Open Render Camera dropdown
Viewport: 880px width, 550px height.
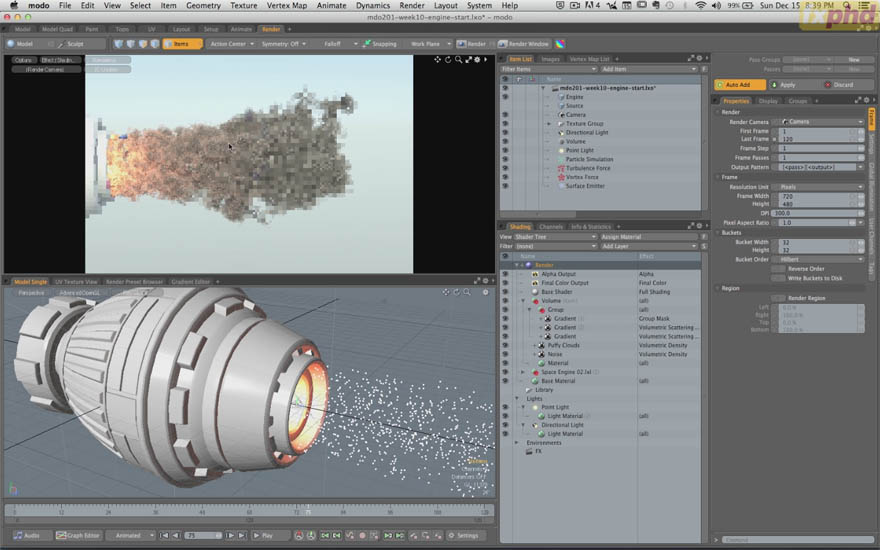click(x=818, y=122)
